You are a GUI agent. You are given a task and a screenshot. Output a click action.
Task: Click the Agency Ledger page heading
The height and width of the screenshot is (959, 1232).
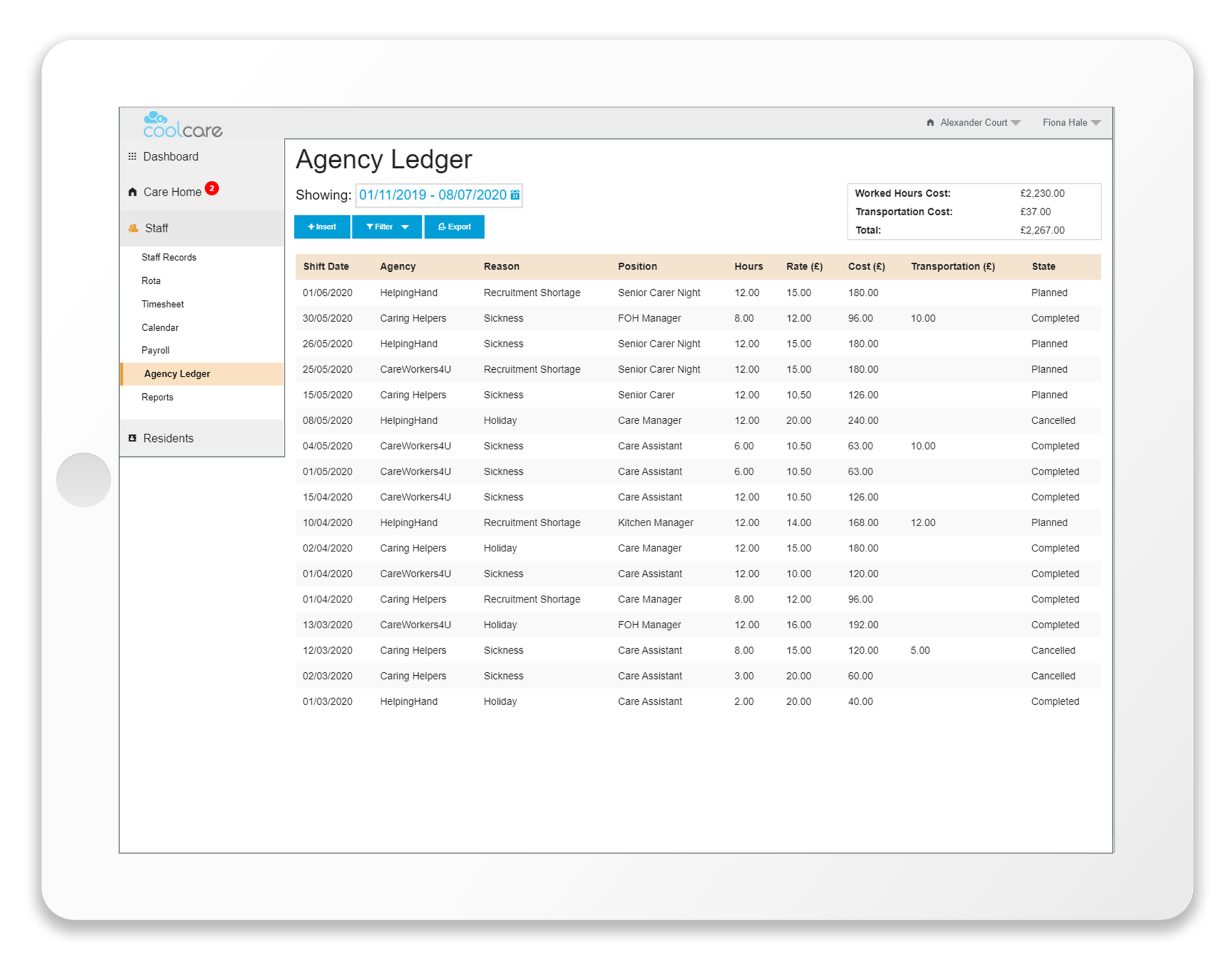click(383, 160)
